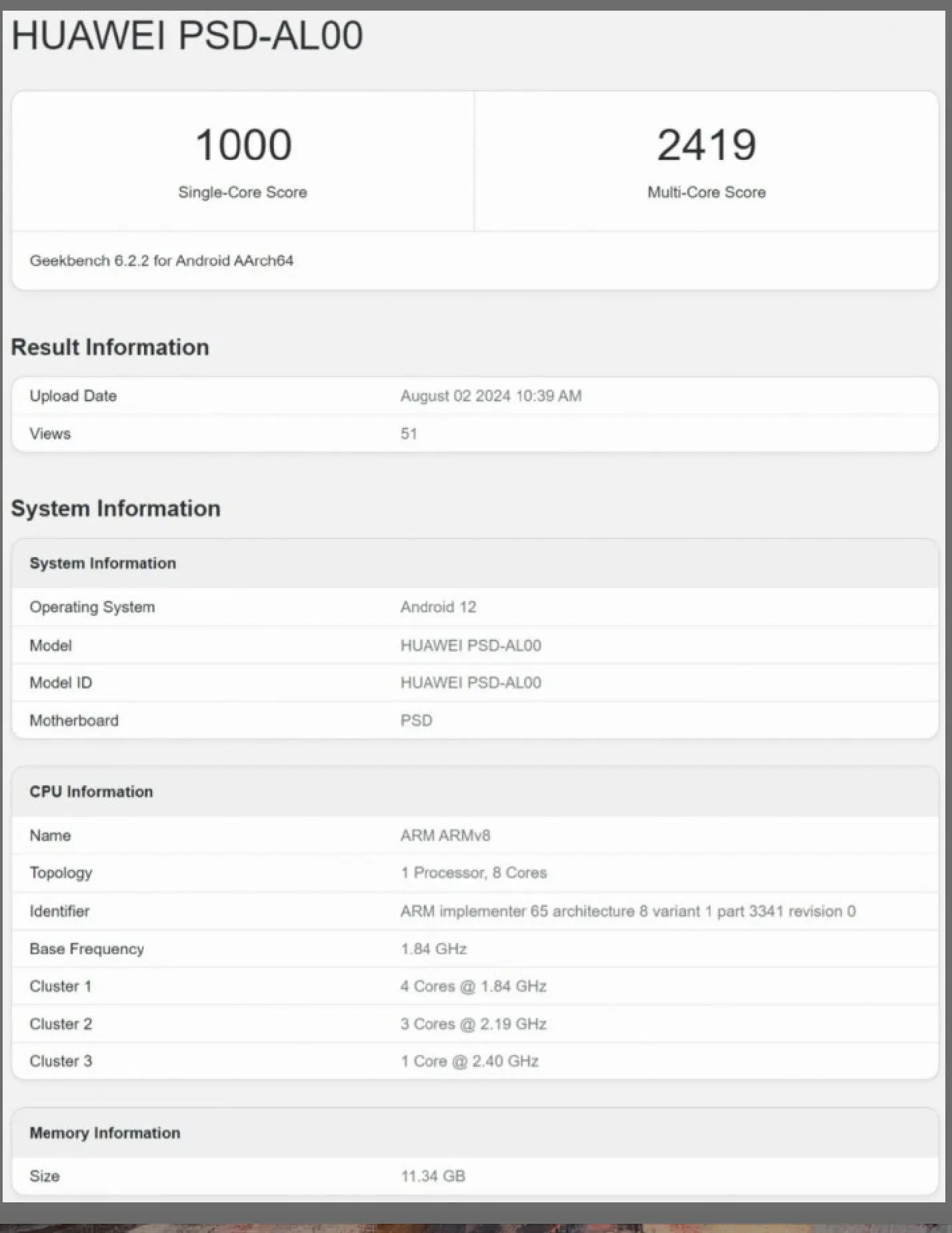Select the Upload Date row value
Screen dimensions: 952x1233
tap(491, 396)
